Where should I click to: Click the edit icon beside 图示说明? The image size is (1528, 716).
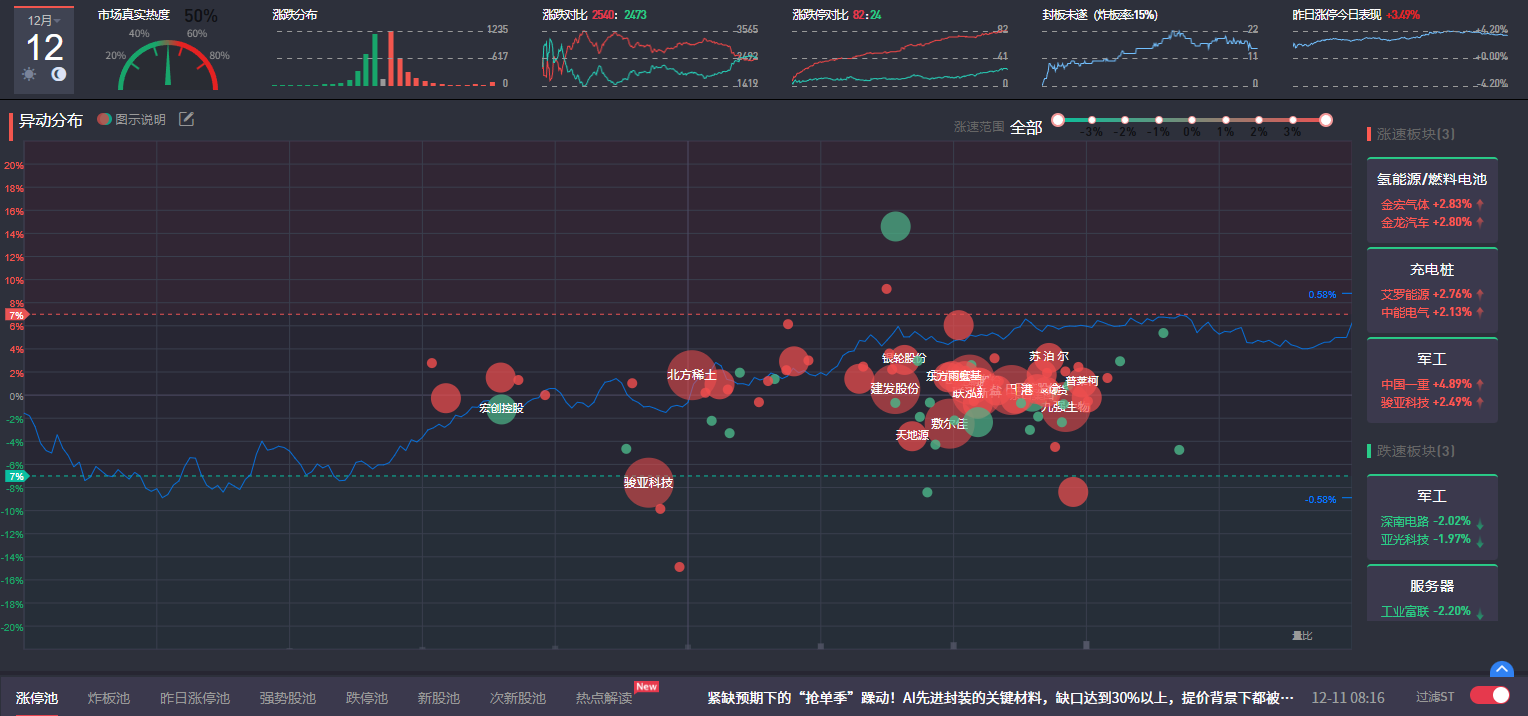[x=186, y=120]
